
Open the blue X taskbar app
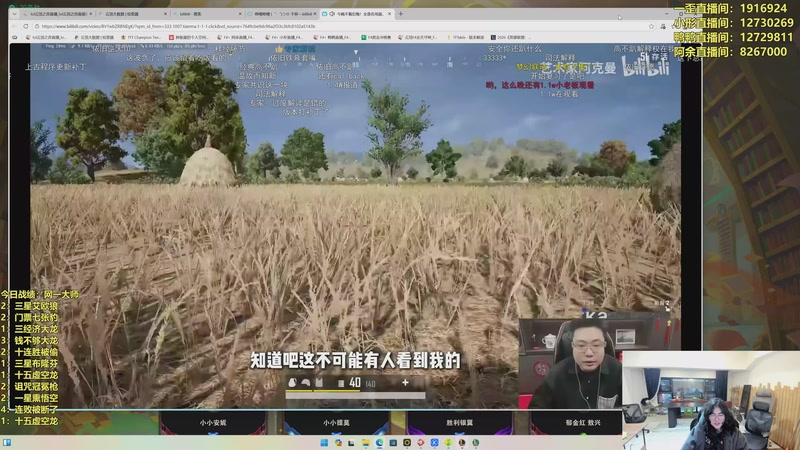434,442
